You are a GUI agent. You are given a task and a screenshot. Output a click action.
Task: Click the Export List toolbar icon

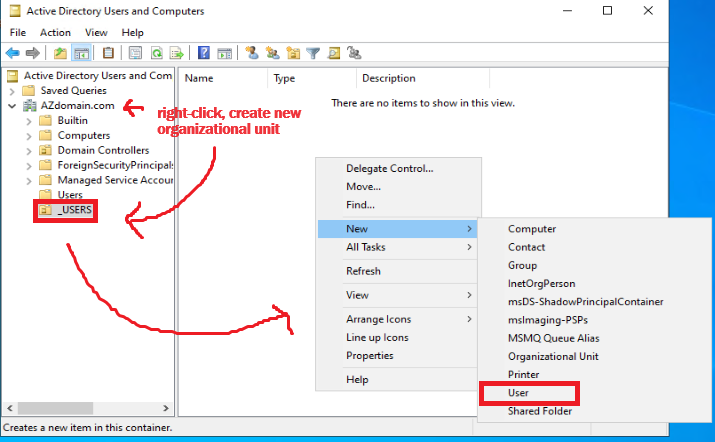(x=176, y=53)
